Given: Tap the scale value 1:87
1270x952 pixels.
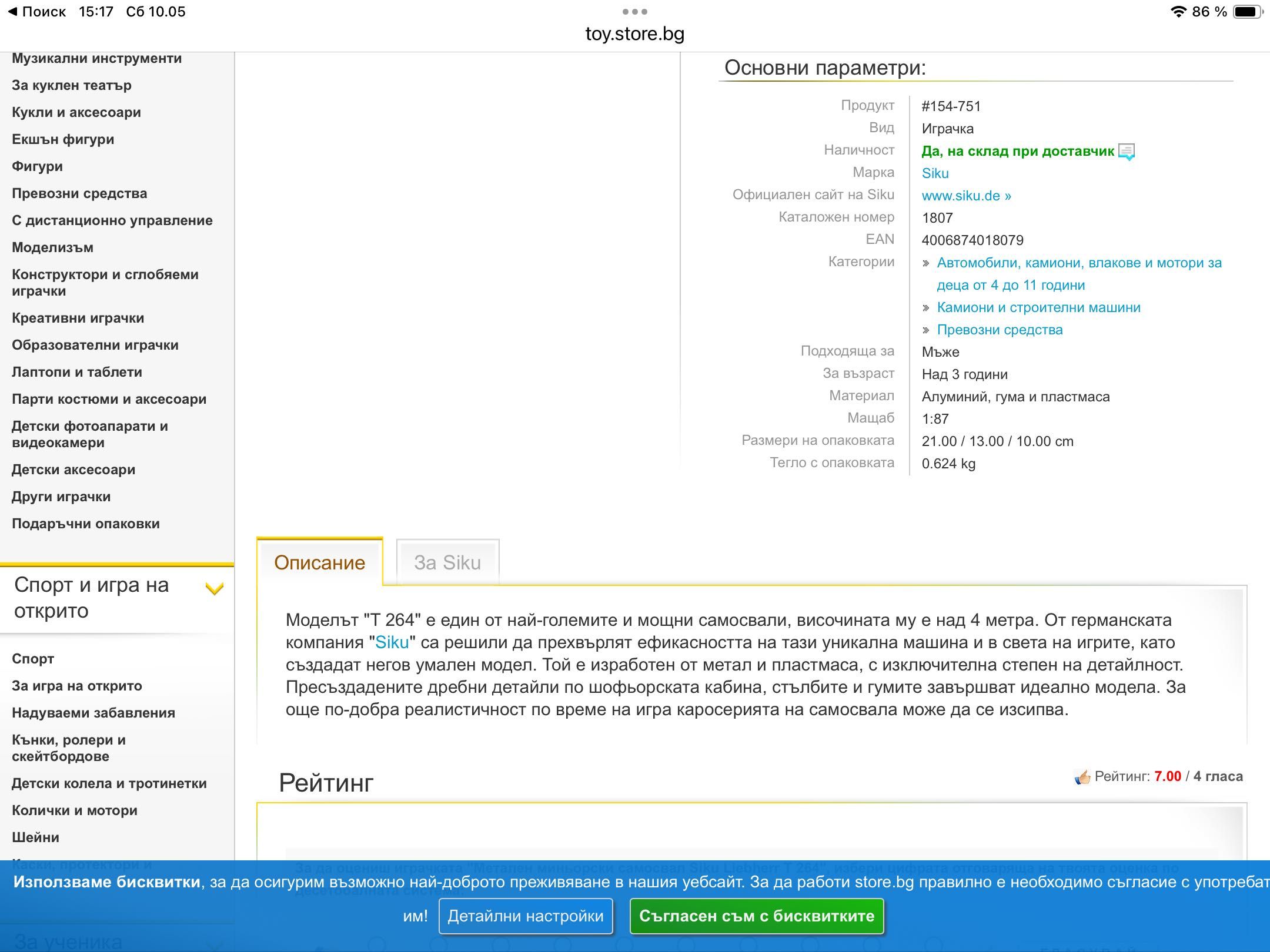Looking at the screenshot, I should point(935,419).
